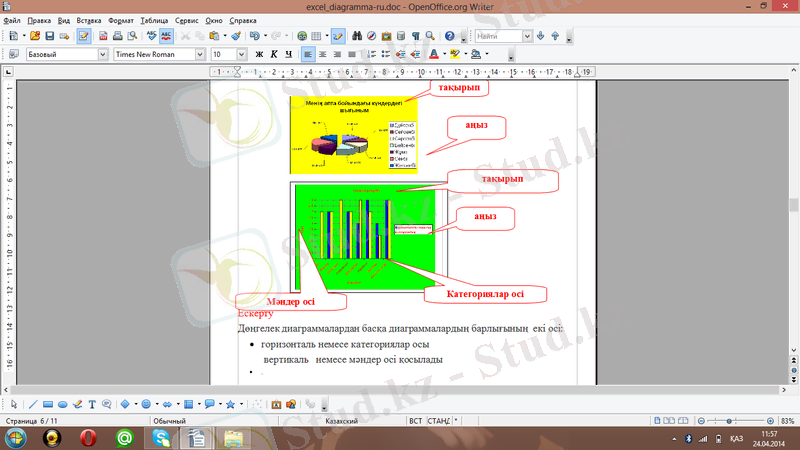Image resolution: width=800 pixels, height=450 pixels.
Task: Select the Text tool in drawing toolbar
Action: pos(93,404)
